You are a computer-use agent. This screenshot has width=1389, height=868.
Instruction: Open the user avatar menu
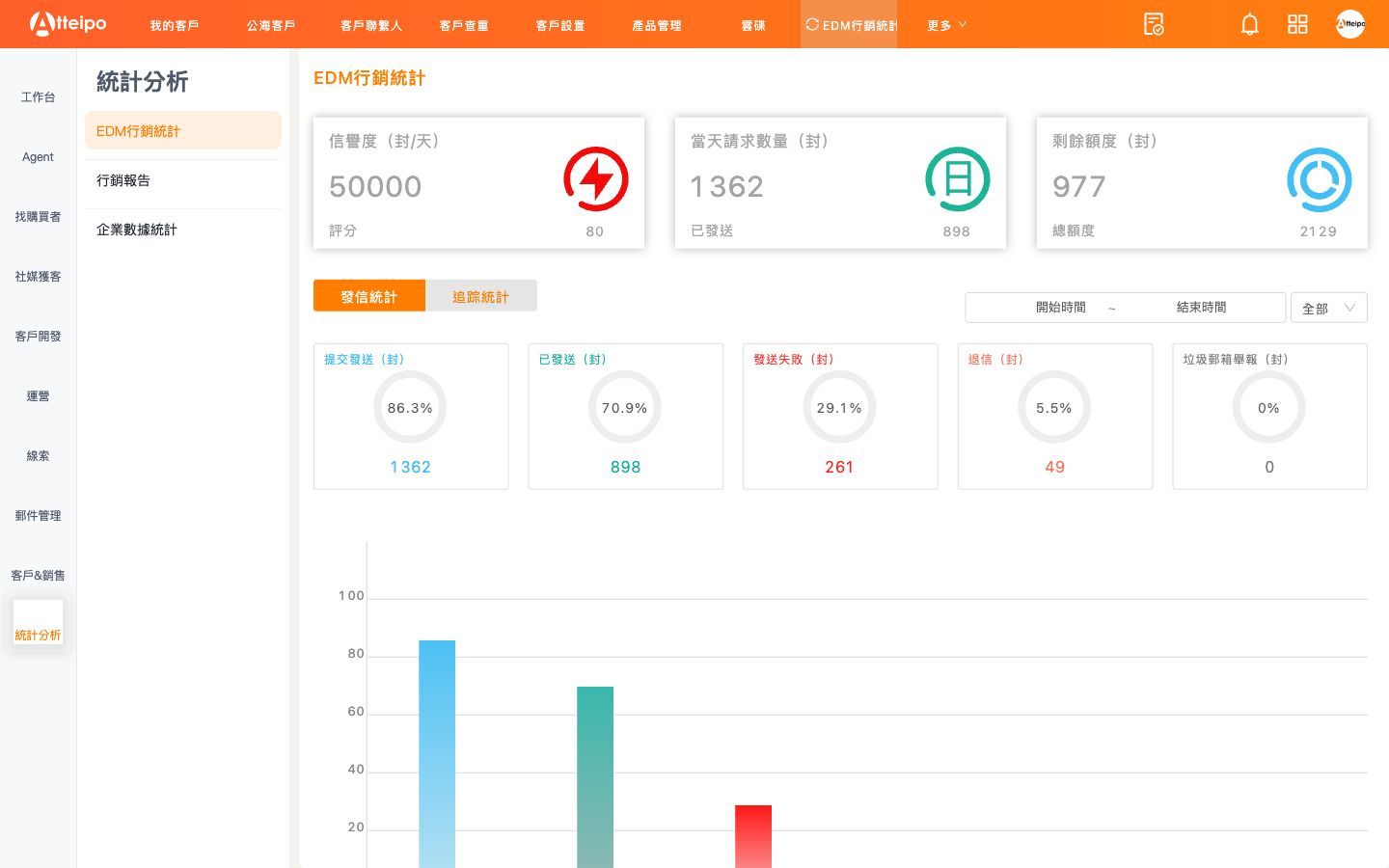coord(1350,24)
